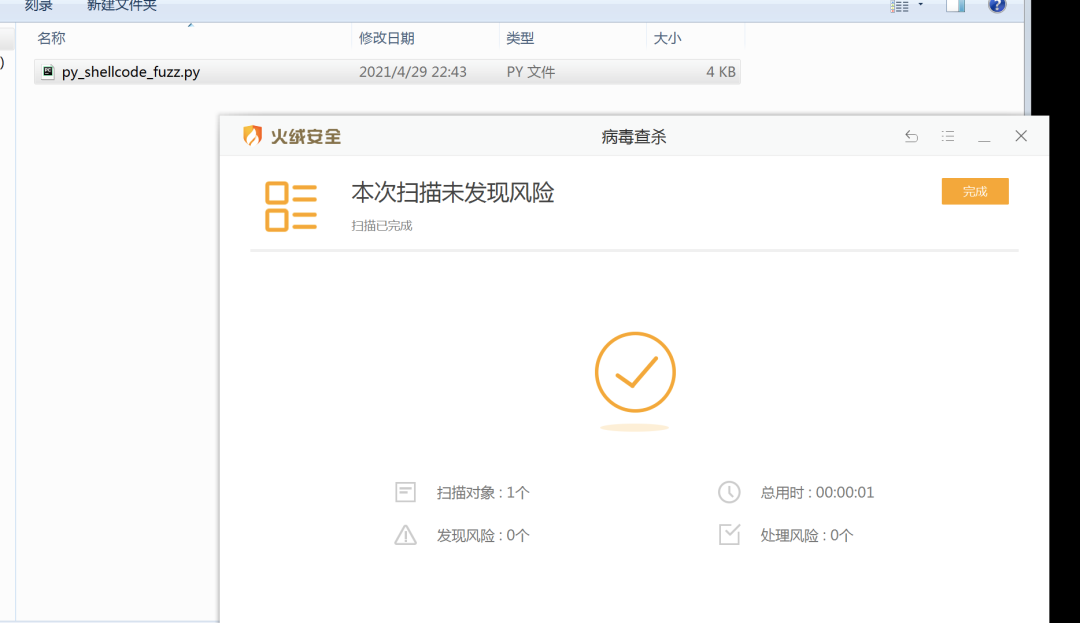
Task: Click the 2021/4/29 22:43 date cell
Action: coord(413,72)
